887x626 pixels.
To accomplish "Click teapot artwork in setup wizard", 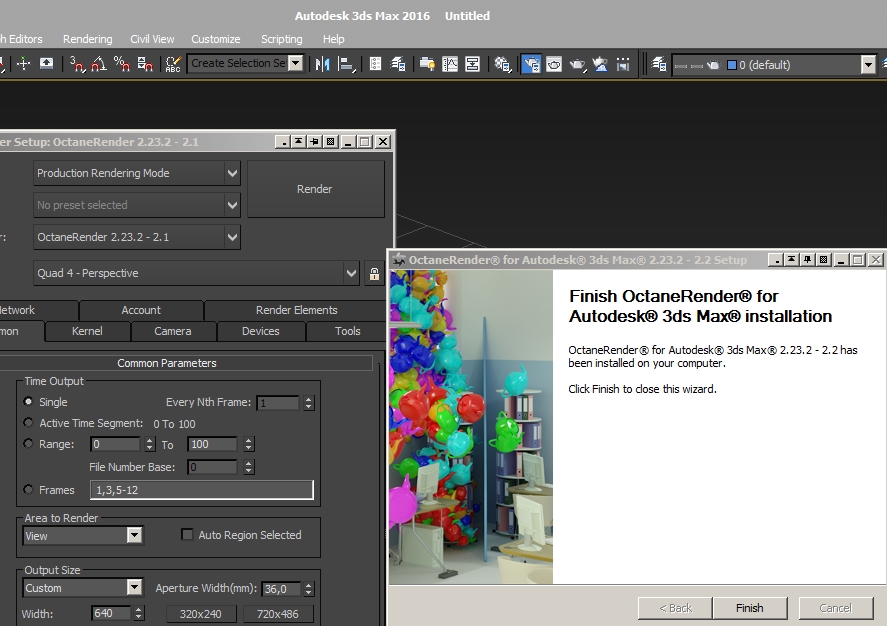I will 471,427.
